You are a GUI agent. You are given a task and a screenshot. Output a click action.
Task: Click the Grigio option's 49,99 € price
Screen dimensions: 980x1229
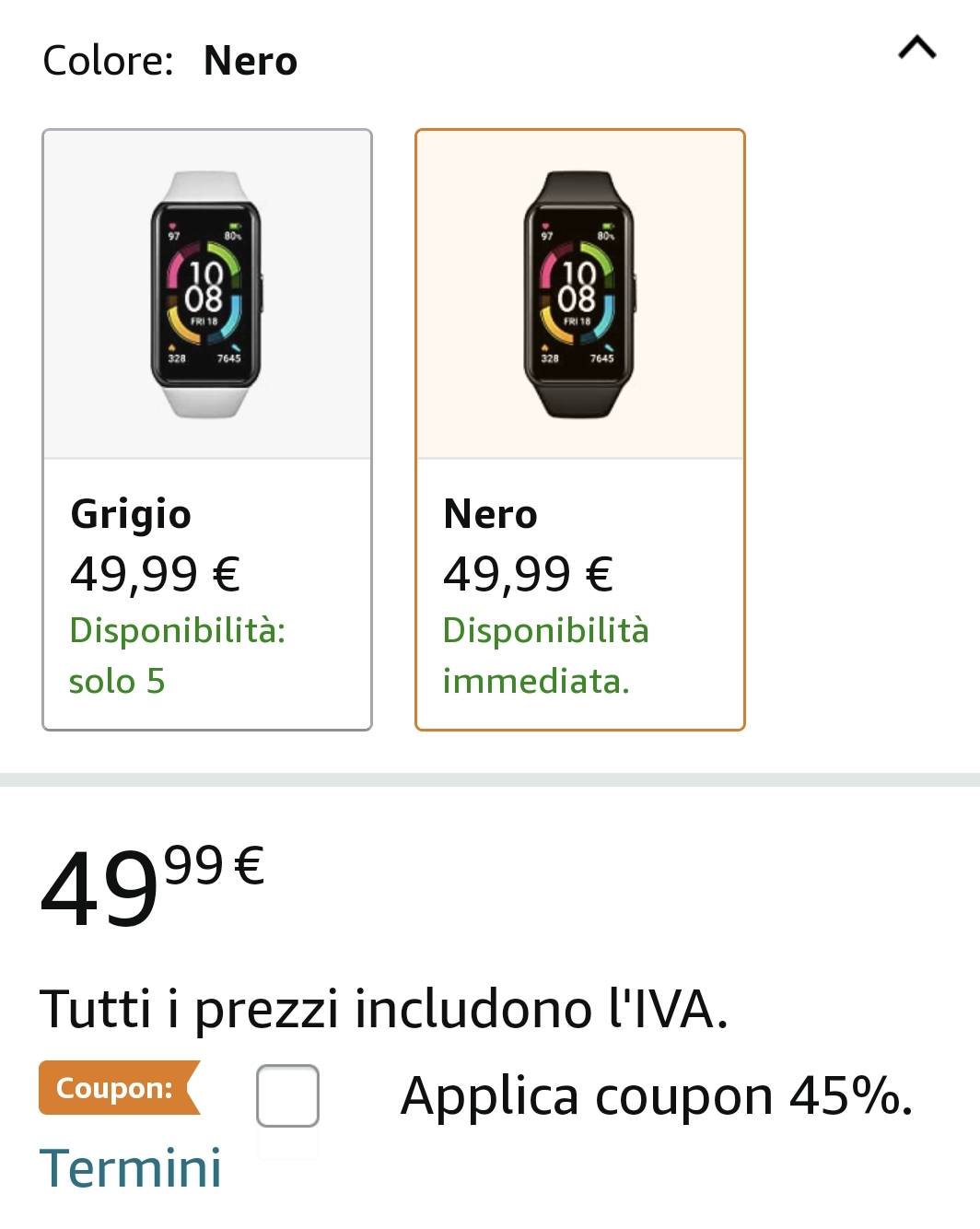pos(155,574)
